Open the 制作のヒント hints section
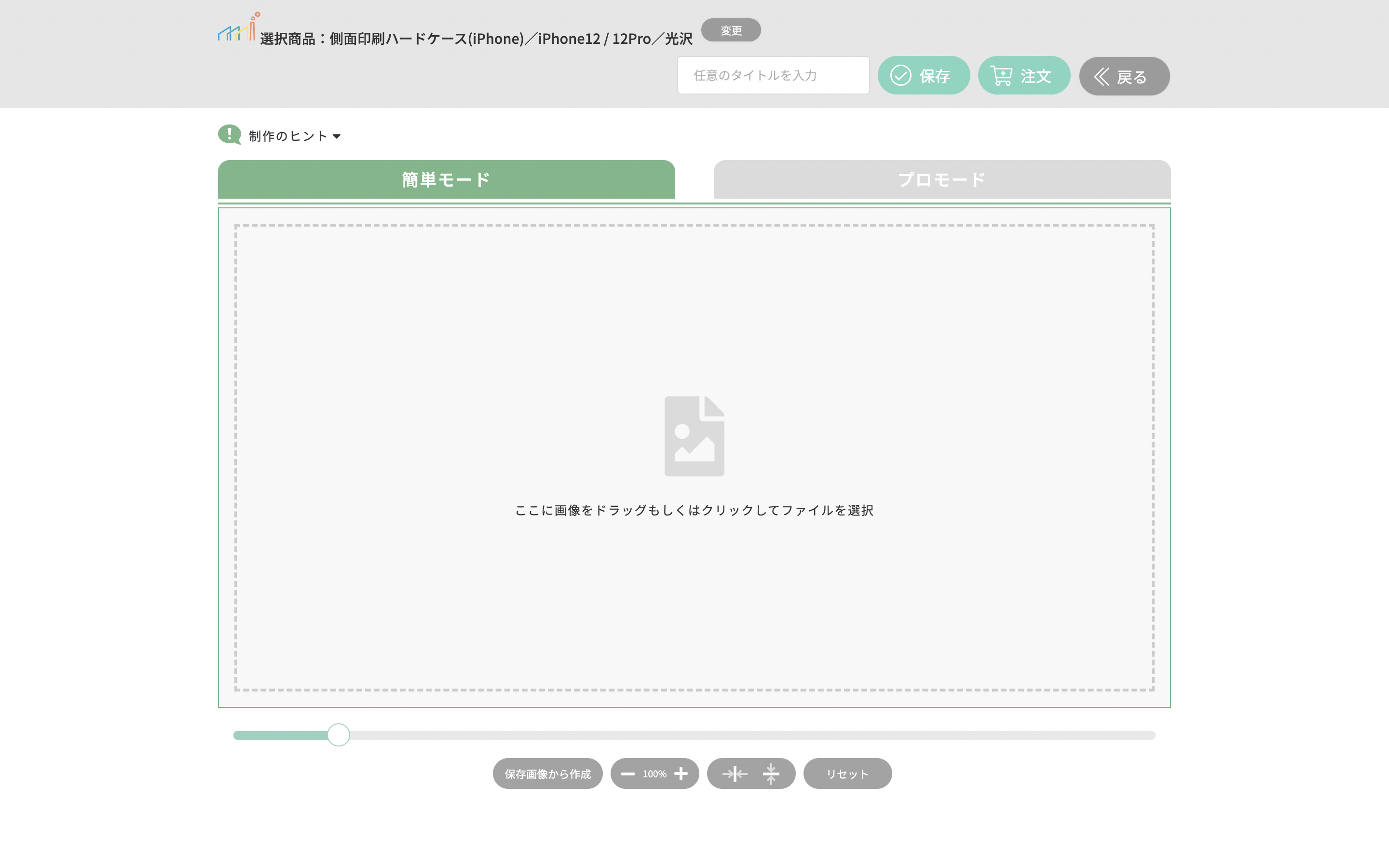This screenshot has width=1389, height=868. (288, 136)
